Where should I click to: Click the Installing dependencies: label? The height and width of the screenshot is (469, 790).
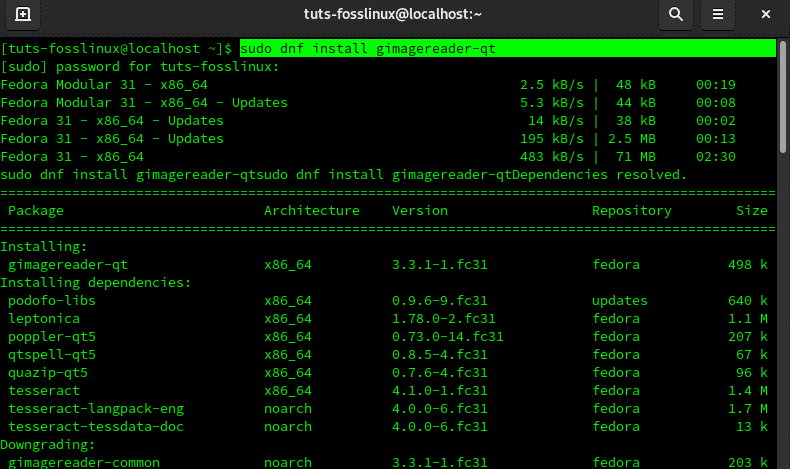(96, 283)
